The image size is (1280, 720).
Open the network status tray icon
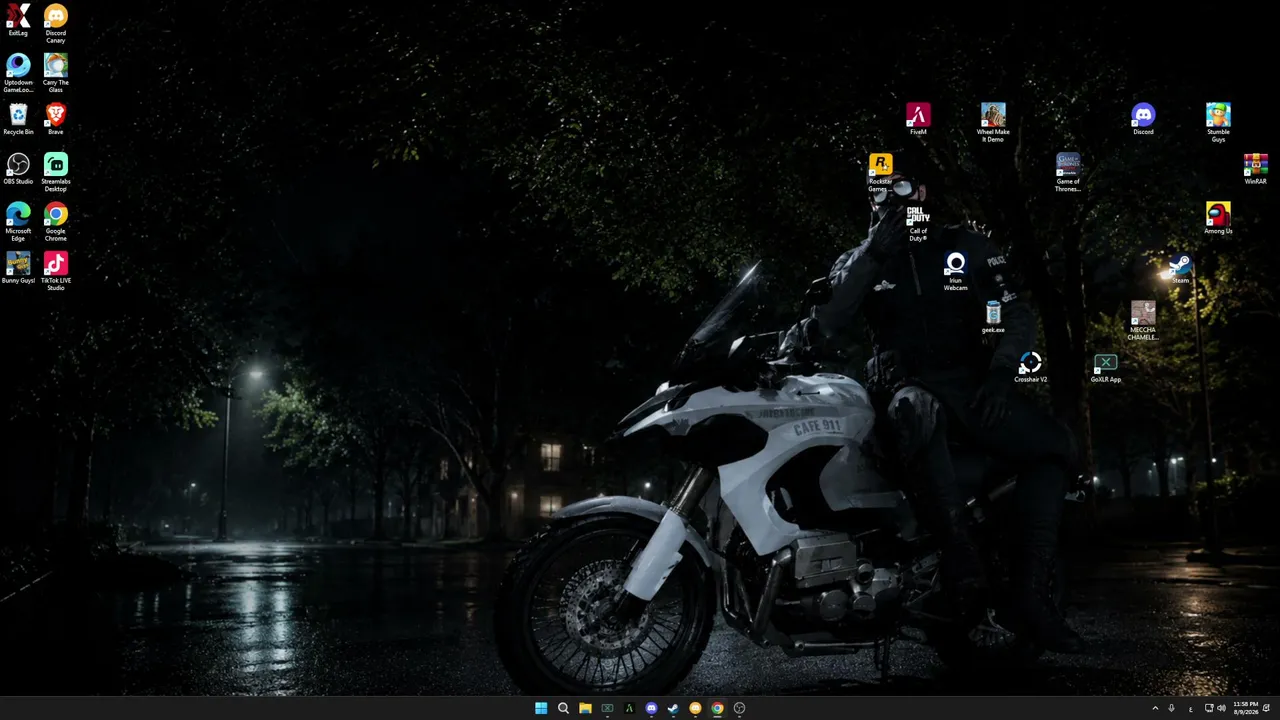tap(1209, 708)
